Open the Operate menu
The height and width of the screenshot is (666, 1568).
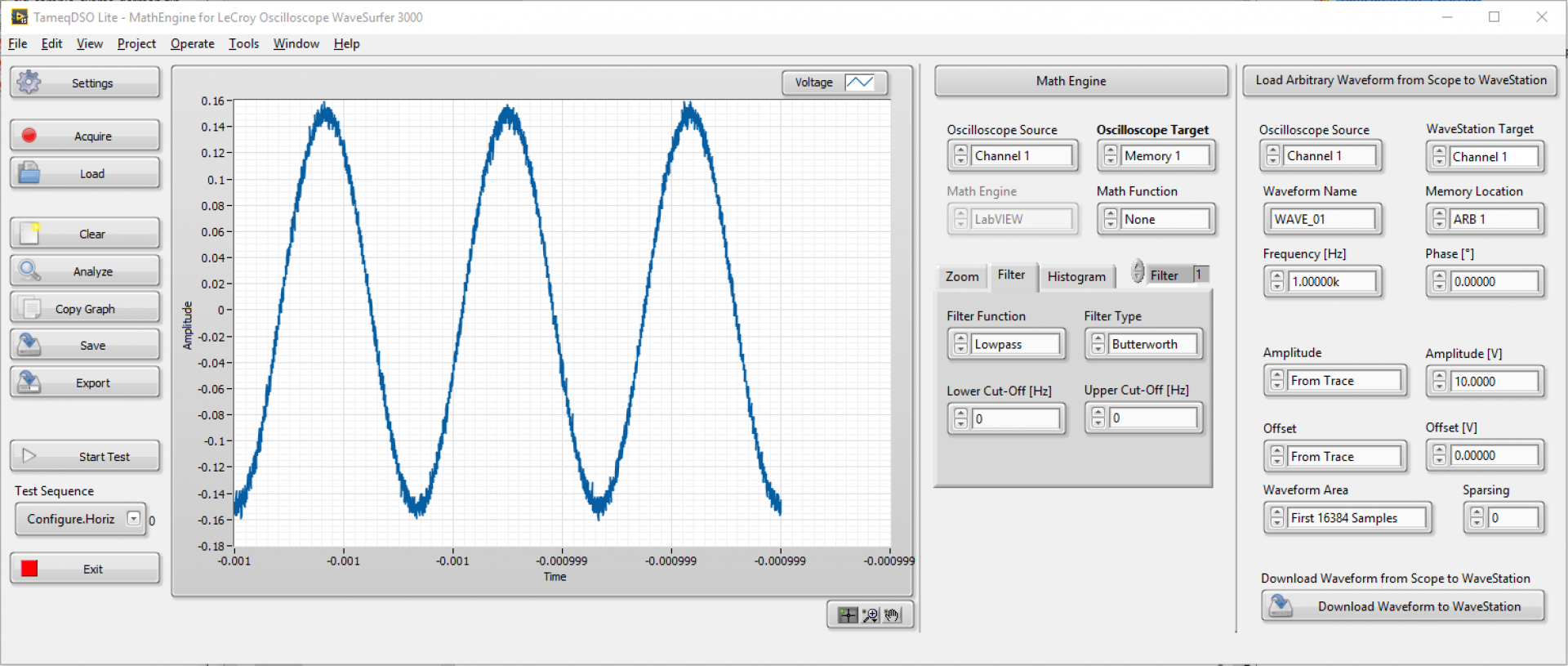click(x=192, y=44)
